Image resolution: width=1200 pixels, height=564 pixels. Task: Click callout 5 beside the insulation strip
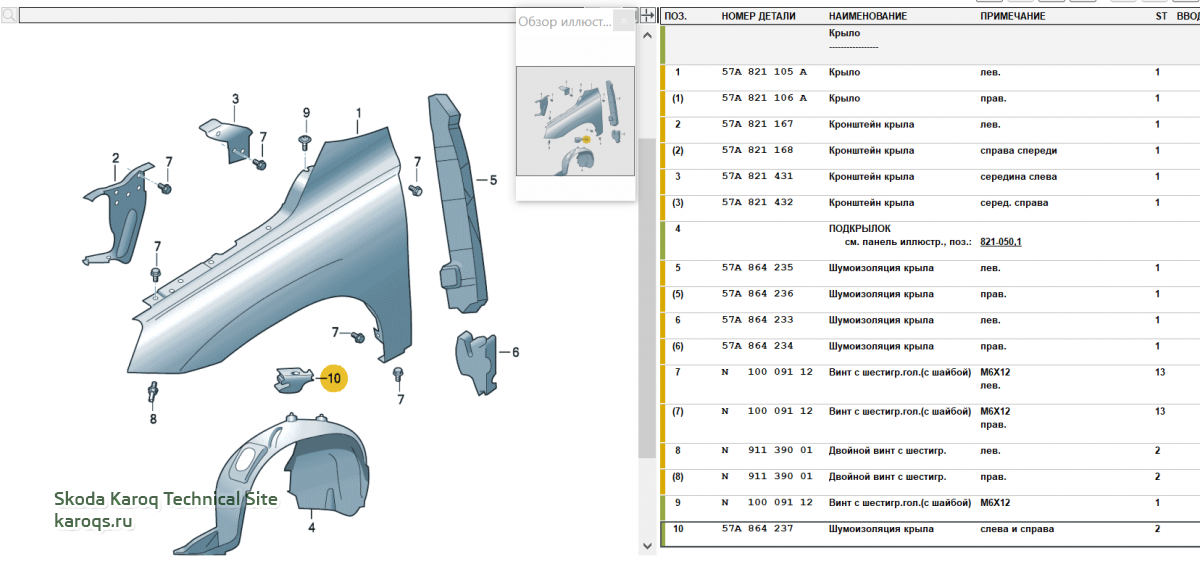pyautogui.click(x=493, y=181)
